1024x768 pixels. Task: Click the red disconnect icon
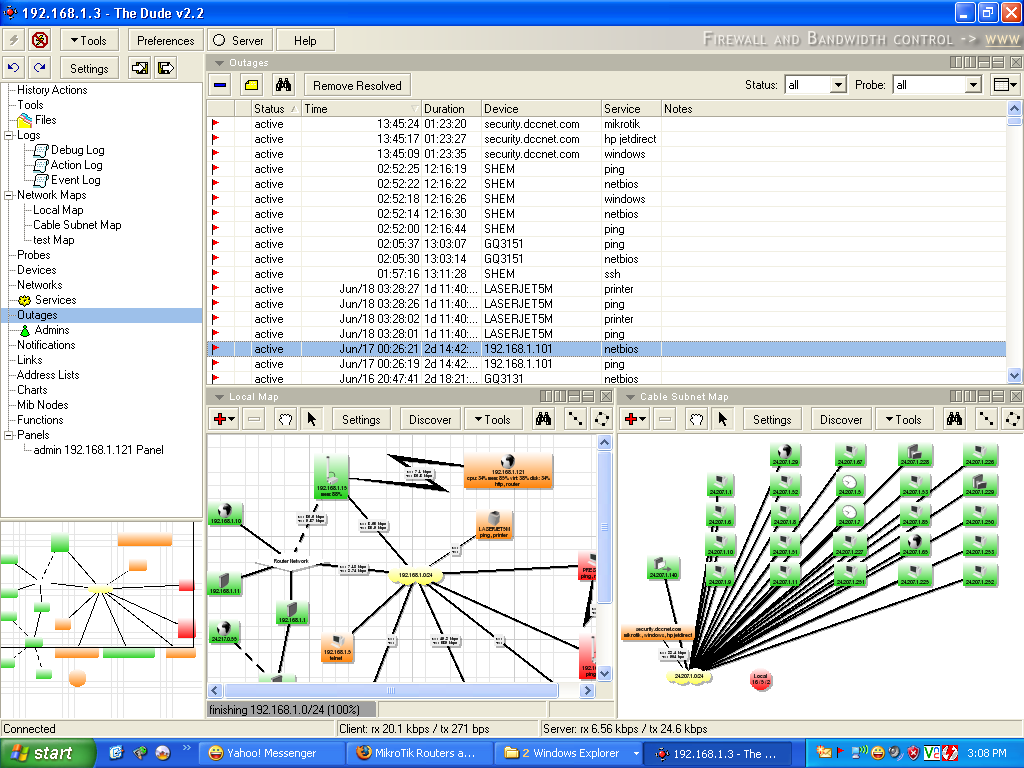[40, 40]
